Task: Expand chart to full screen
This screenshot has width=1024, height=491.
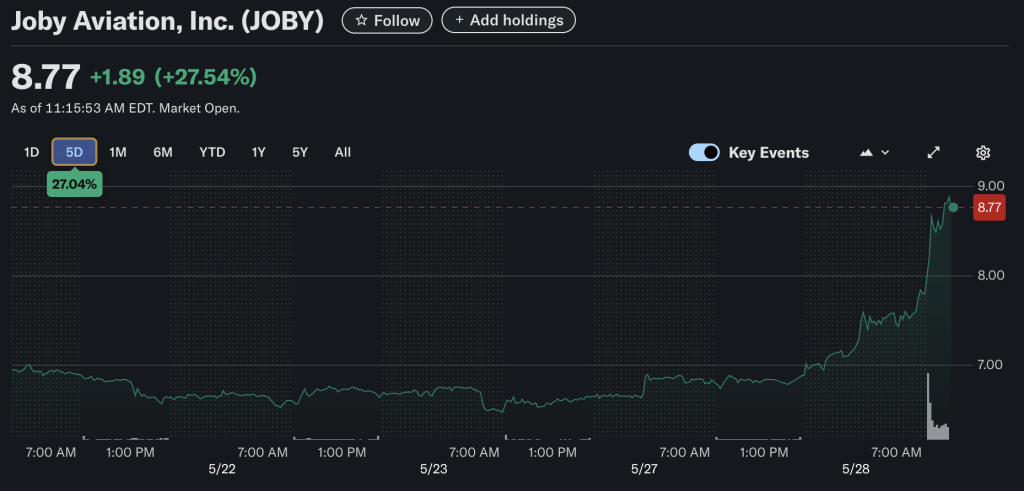Action: click(934, 152)
